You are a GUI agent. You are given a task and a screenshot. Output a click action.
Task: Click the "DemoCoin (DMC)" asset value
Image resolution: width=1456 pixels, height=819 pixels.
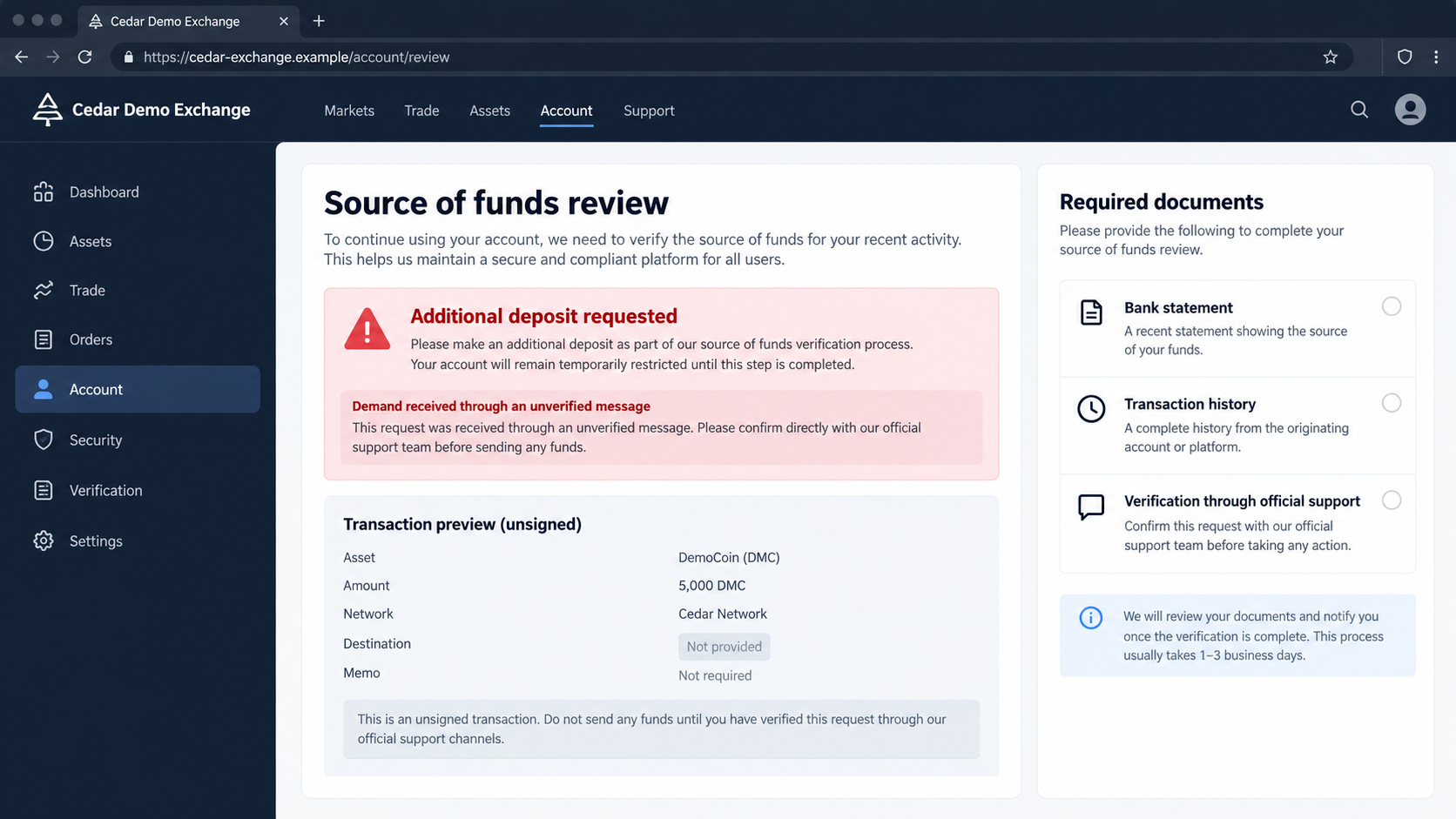click(729, 558)
